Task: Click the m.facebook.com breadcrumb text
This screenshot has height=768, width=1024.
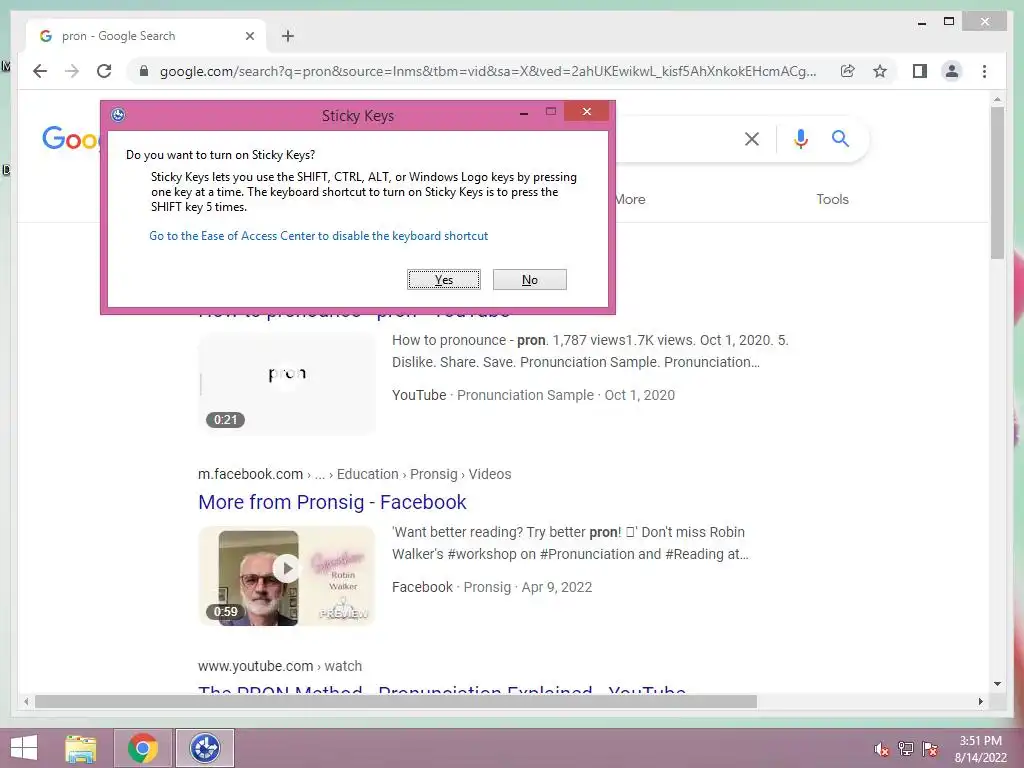Action: (355, 474)
